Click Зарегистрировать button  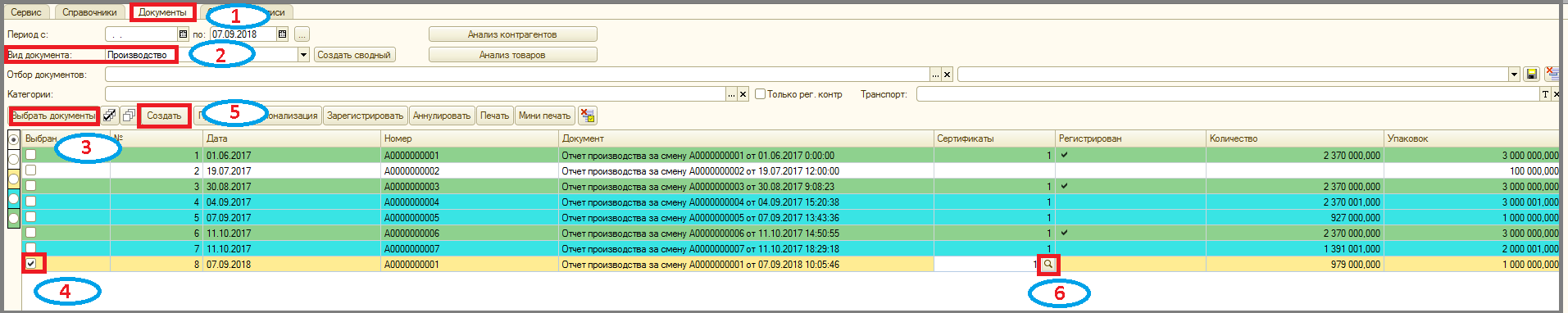[365, 116]
